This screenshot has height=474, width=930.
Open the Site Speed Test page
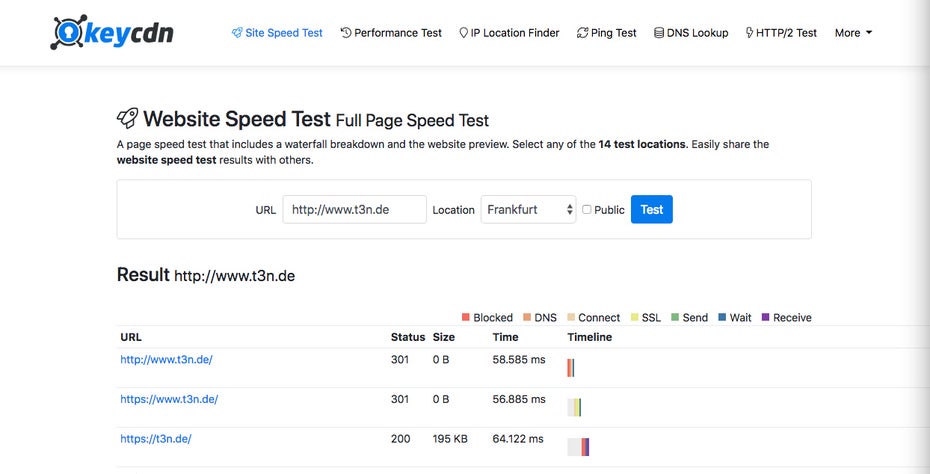pos(278,33)
